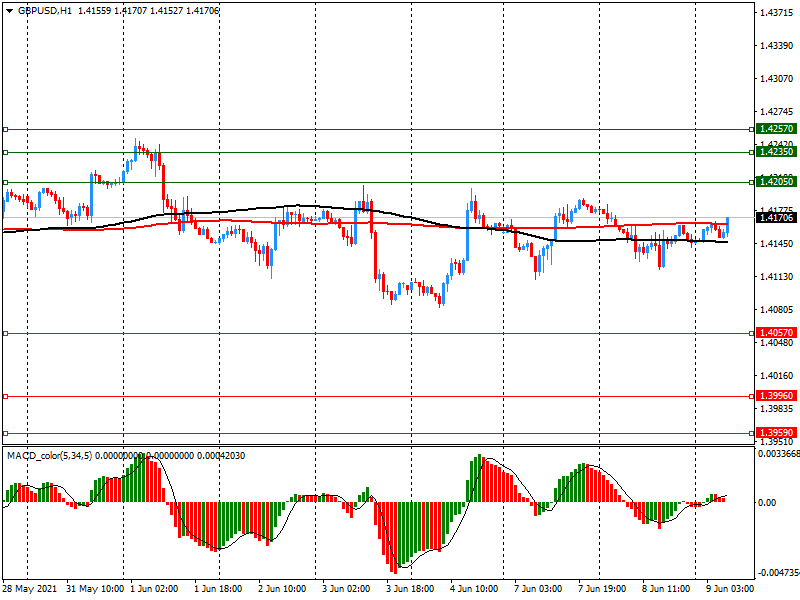Select the green 1.42350 price label

[776, 152]
